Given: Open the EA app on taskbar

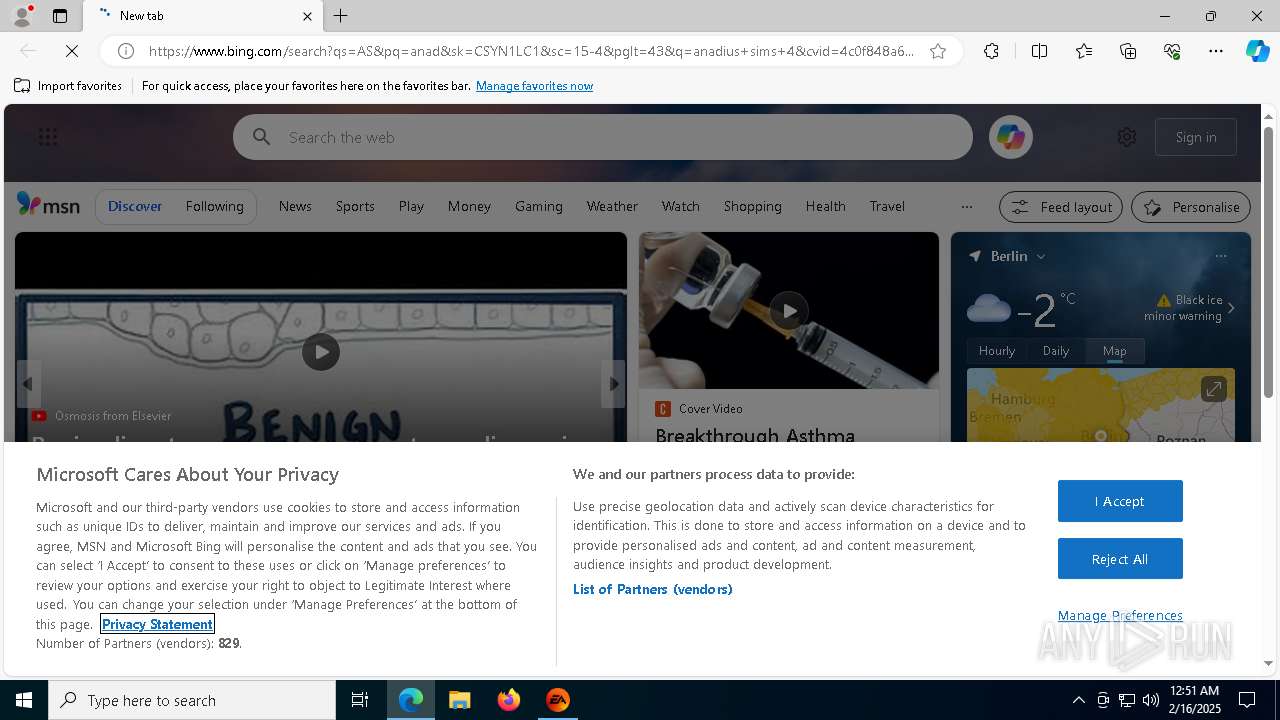Looking at the screenshot, I should [x=558, y=700].
